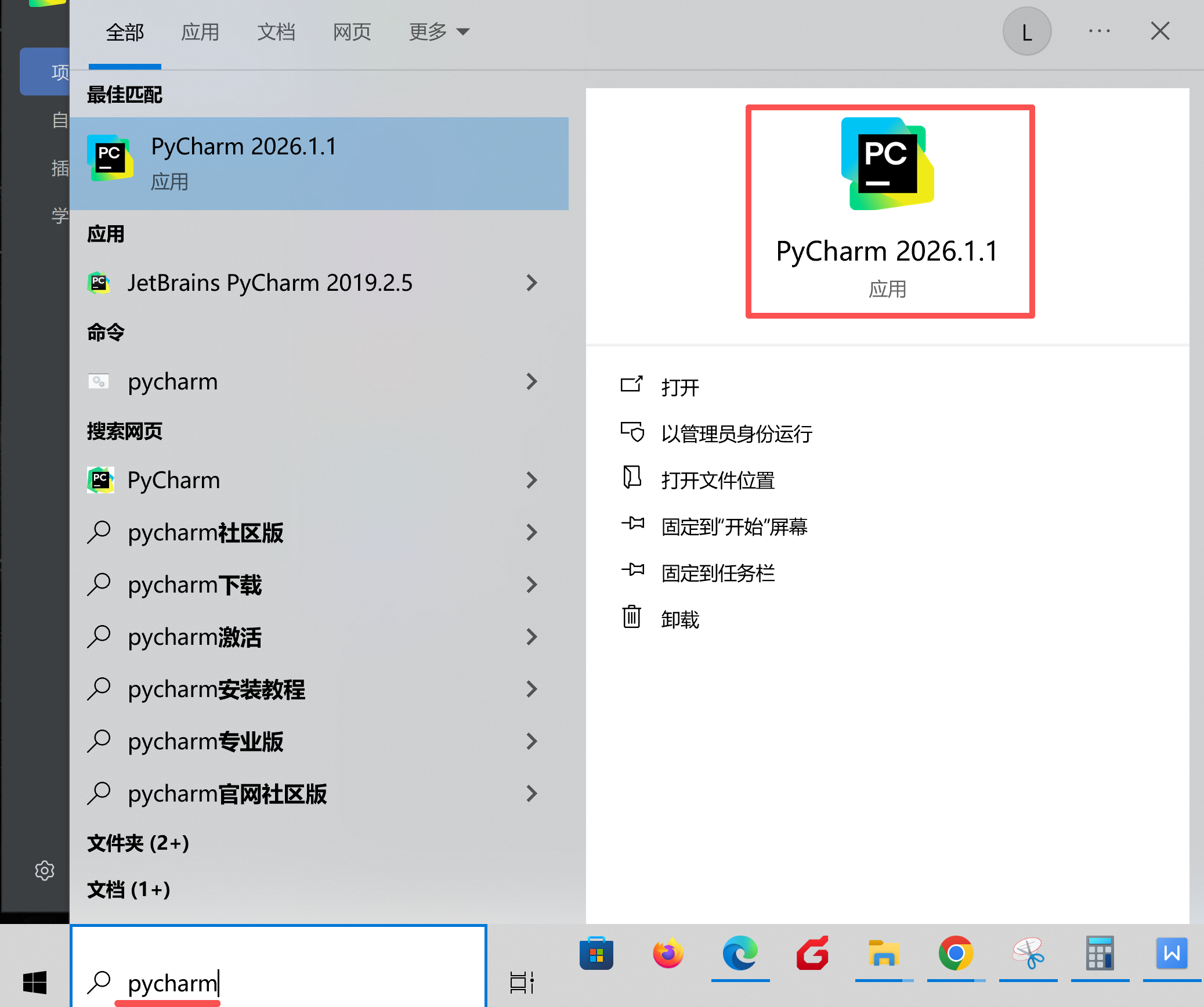This screenshot has width=1204, height=1007.
Task: Click the pycharm专业版 suggestion text
Action: point(205,741)
